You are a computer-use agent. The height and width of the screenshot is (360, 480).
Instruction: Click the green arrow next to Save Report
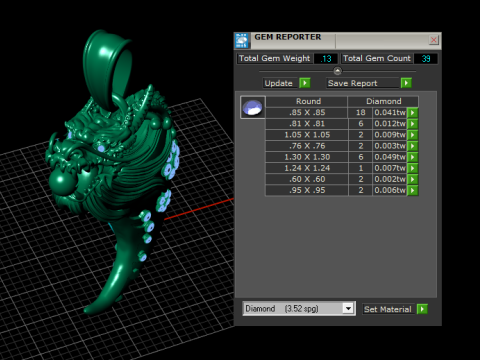point(406,83)
